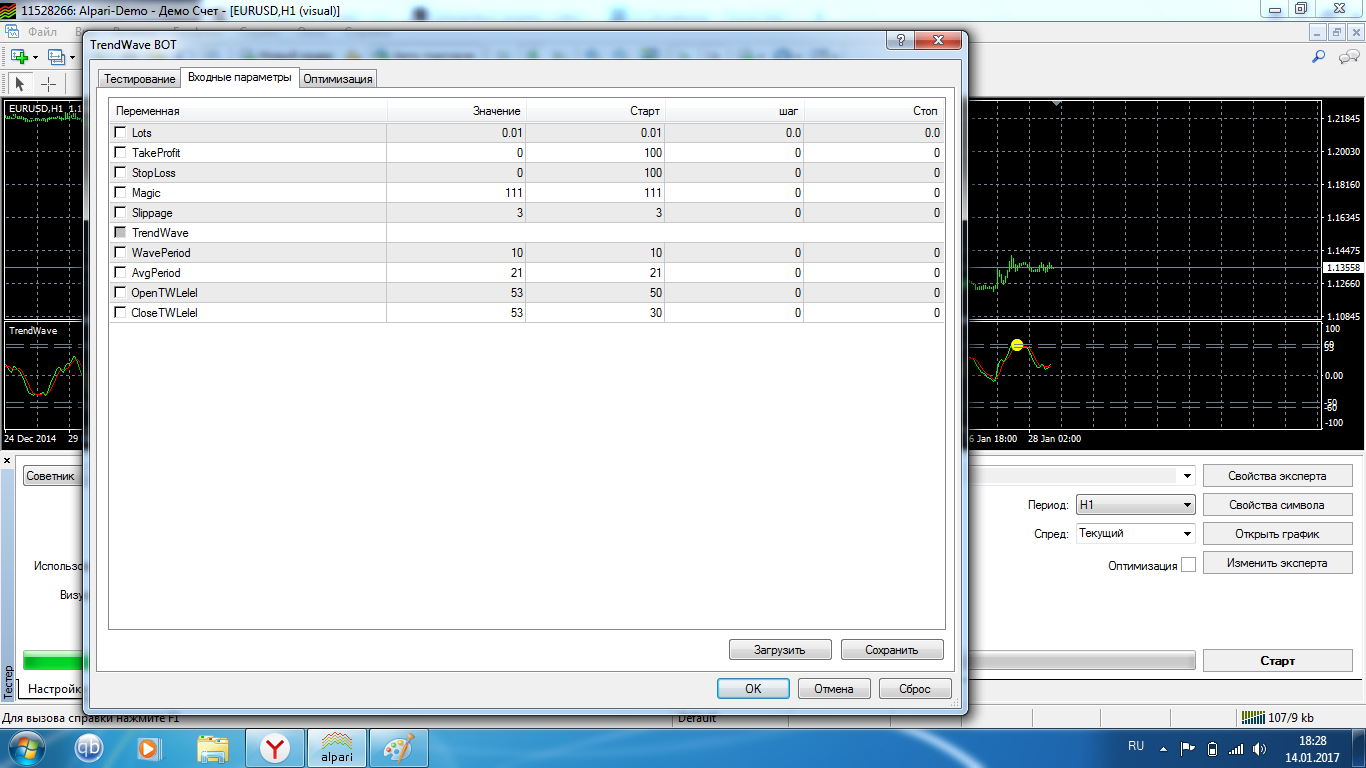Screen dimensions: 1366x768
Task: Open the search magnifier in MetaTrader
Action: point(1318,57)
